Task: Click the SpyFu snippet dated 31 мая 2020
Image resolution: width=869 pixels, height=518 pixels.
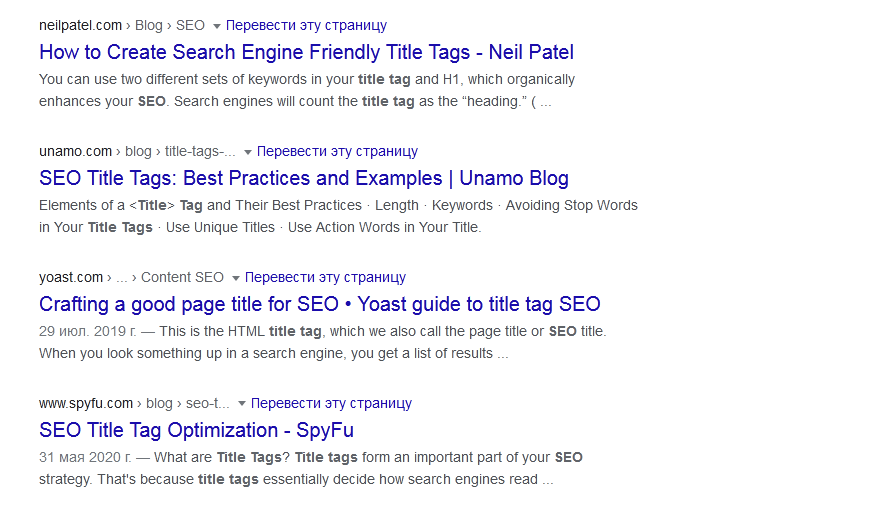Action: [311, 468]
